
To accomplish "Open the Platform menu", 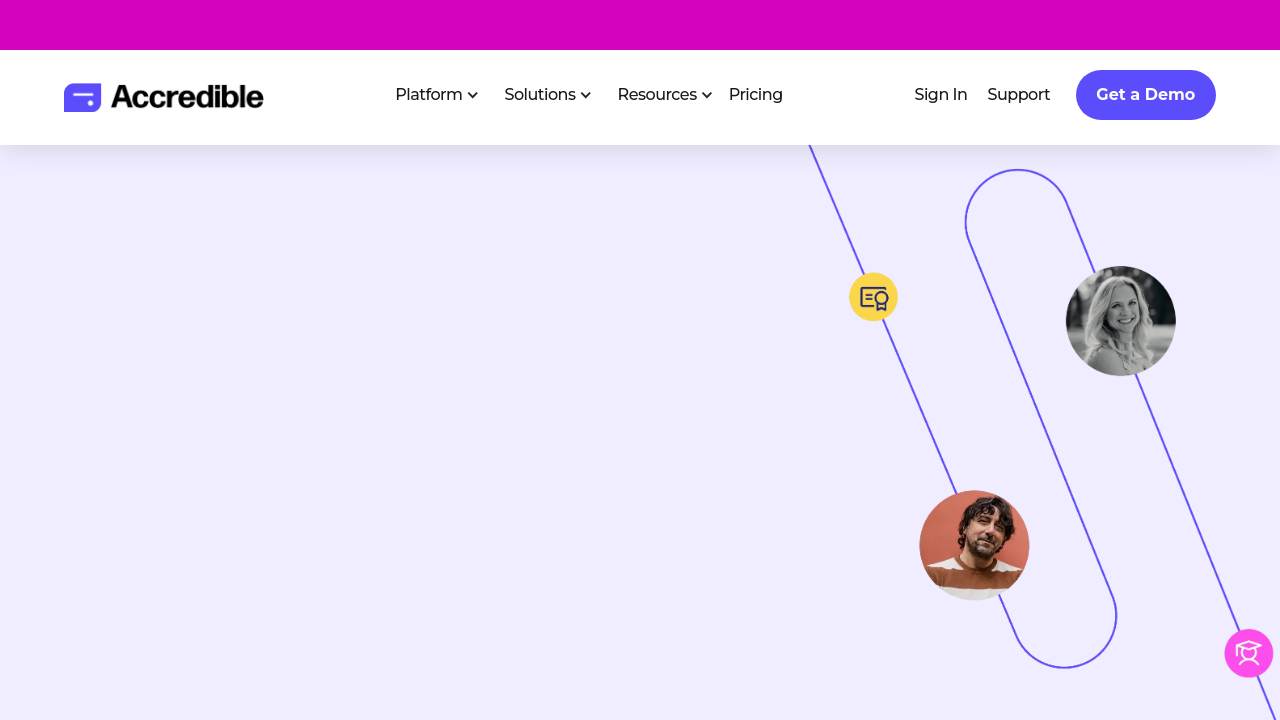I will tap(428, 95).
